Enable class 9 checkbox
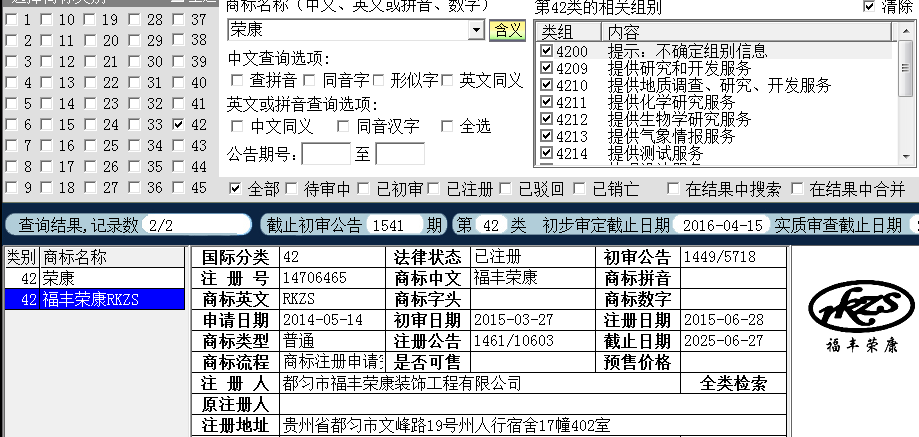The height and width of the screenshot is (437, 919). coord(11,188)
